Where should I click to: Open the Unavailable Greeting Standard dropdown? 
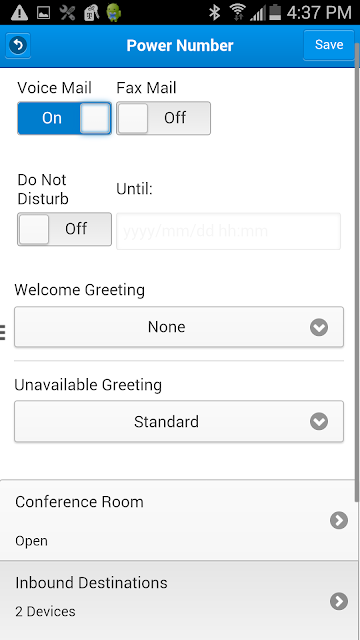pos(179,421)
